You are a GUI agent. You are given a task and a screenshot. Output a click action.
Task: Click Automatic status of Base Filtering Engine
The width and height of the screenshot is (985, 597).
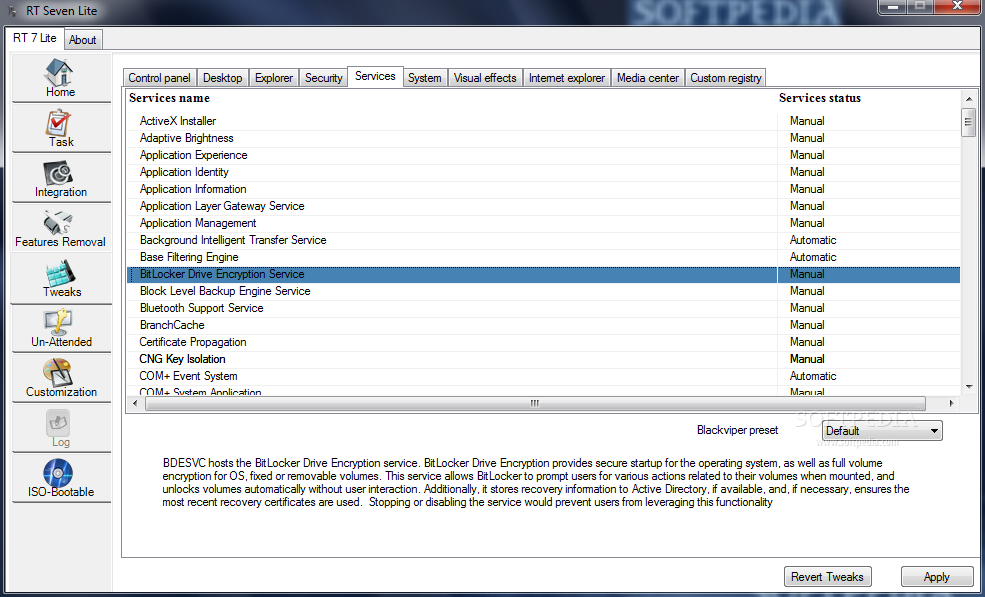pyautogui.click(x=813, y=257)
